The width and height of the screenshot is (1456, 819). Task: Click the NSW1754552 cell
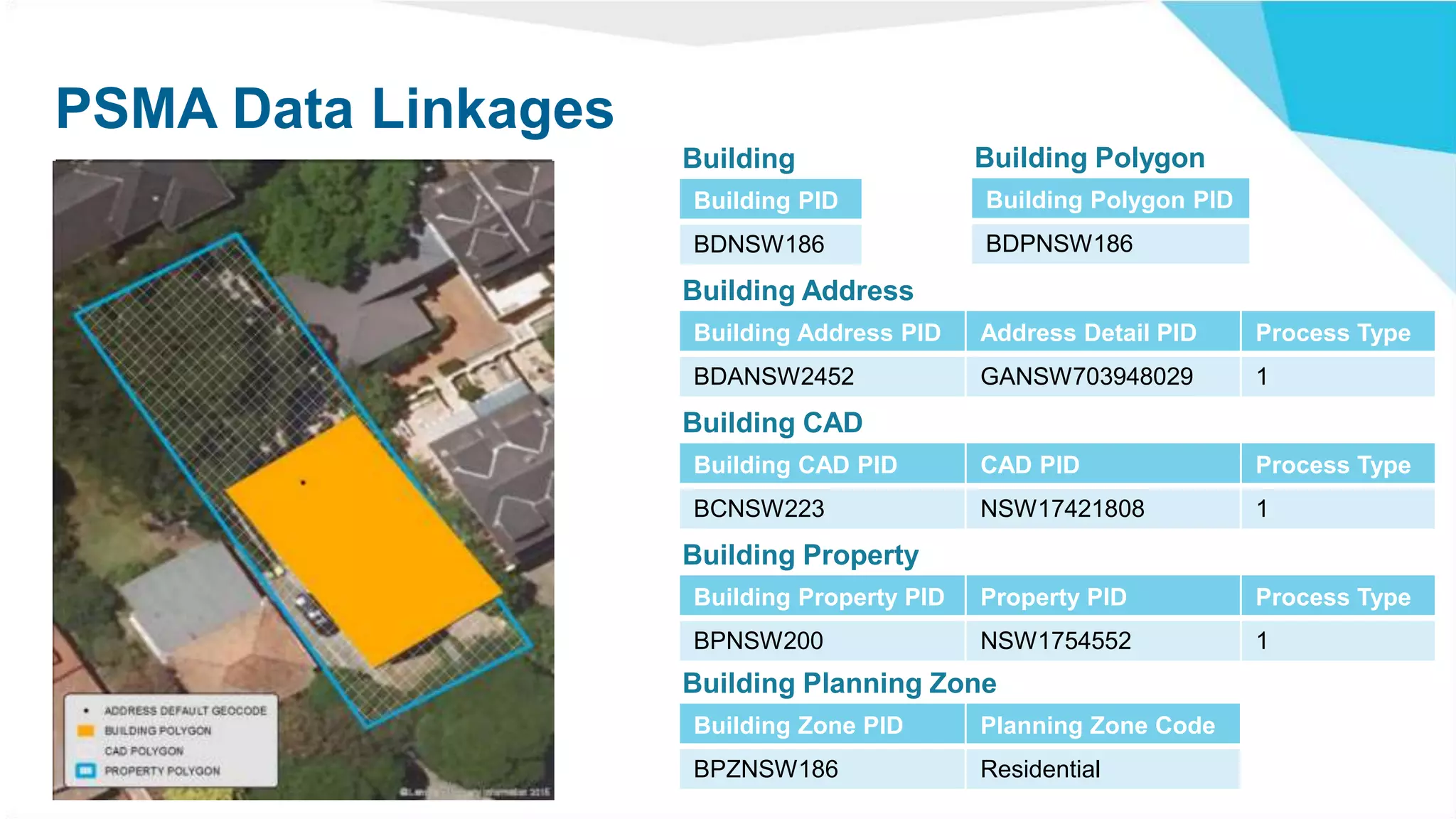(1103, 641)
